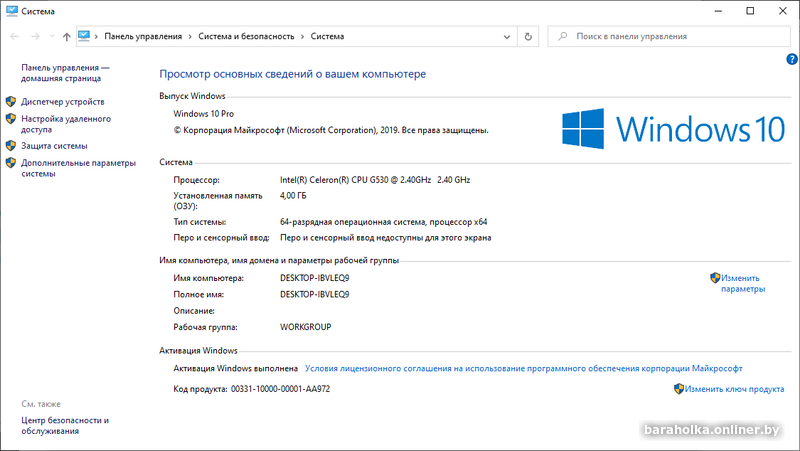Click shield icon beside Настройка удаленного доступа

click(11, 119)
